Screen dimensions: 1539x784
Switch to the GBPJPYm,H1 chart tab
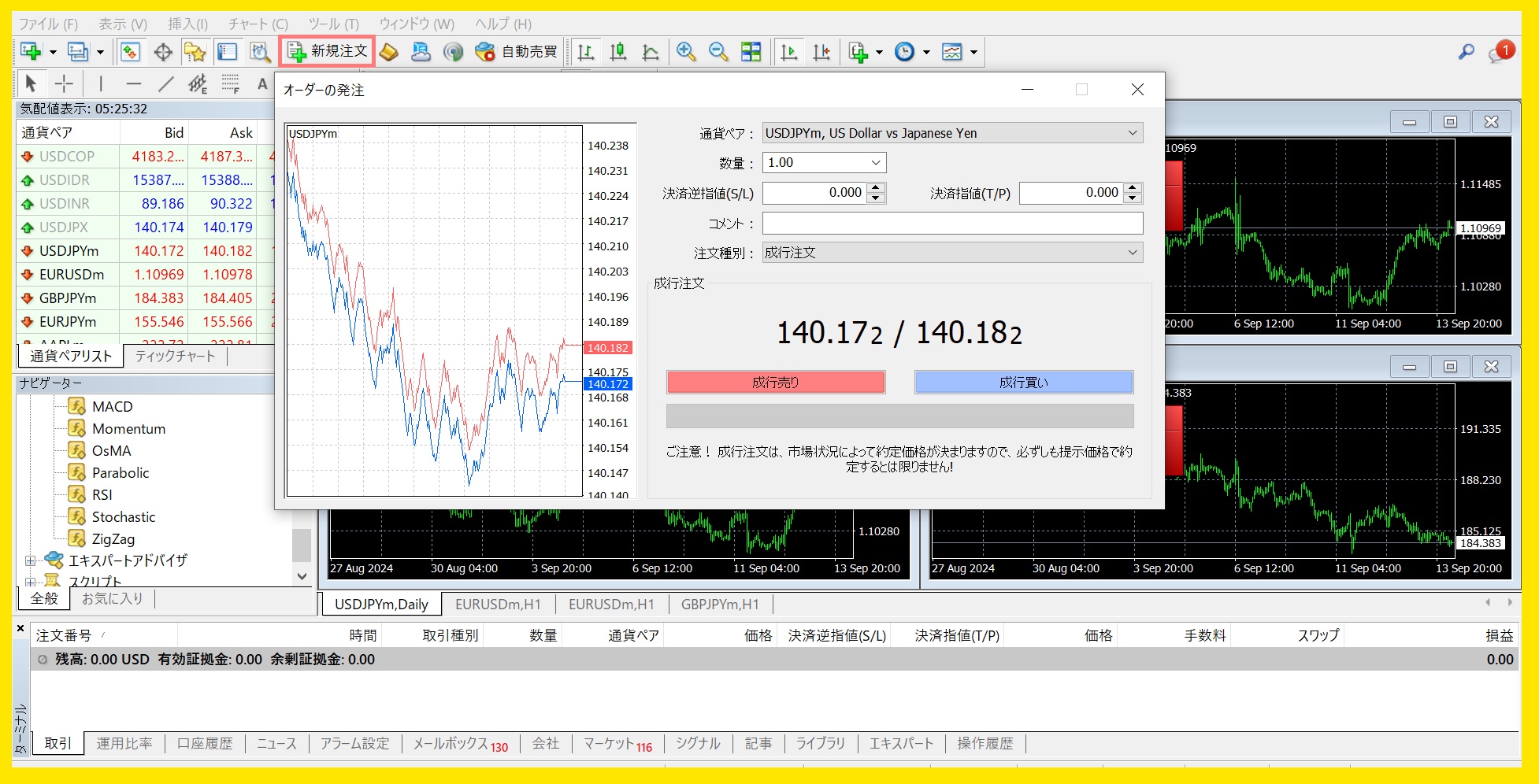point(720,605)
